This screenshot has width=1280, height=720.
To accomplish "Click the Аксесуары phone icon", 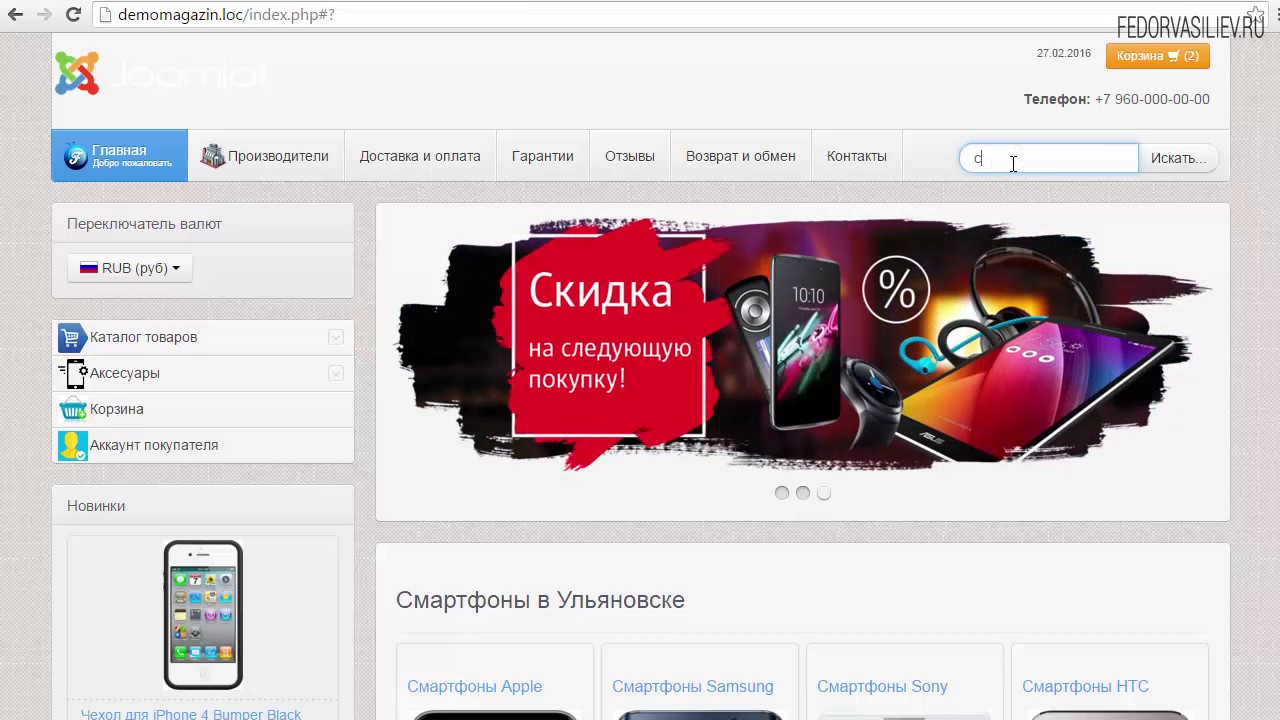I will (72, 373).
